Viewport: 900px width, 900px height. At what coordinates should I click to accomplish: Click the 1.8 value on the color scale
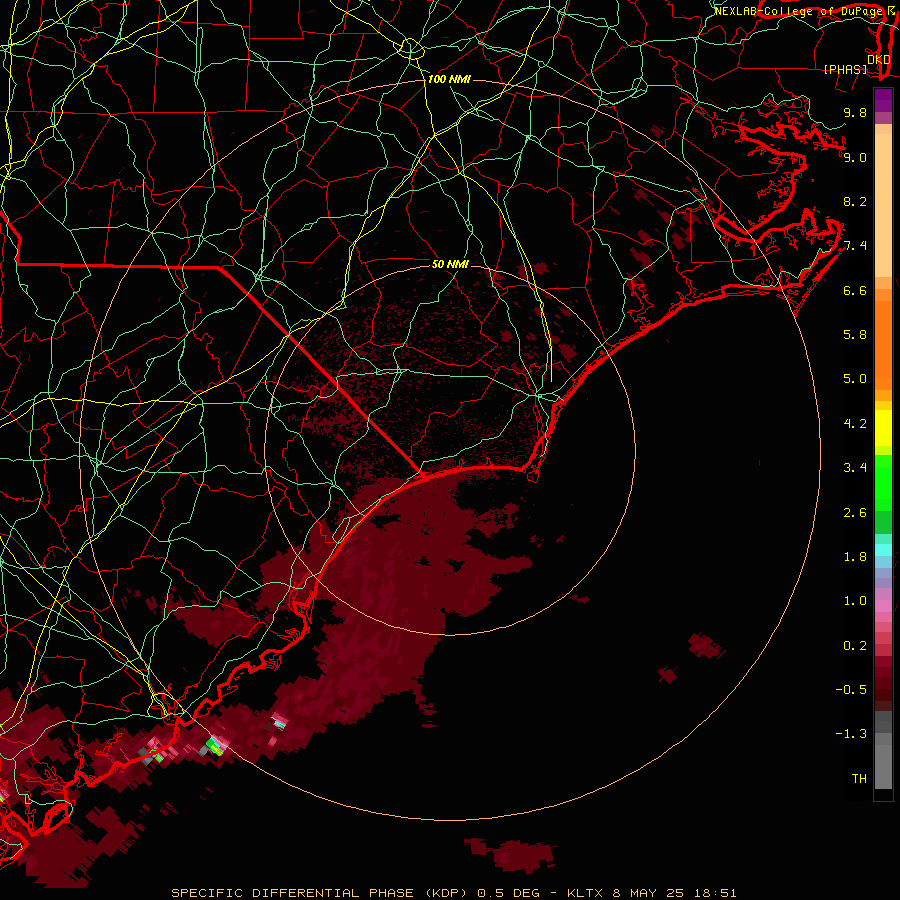[x=855, y=556]
